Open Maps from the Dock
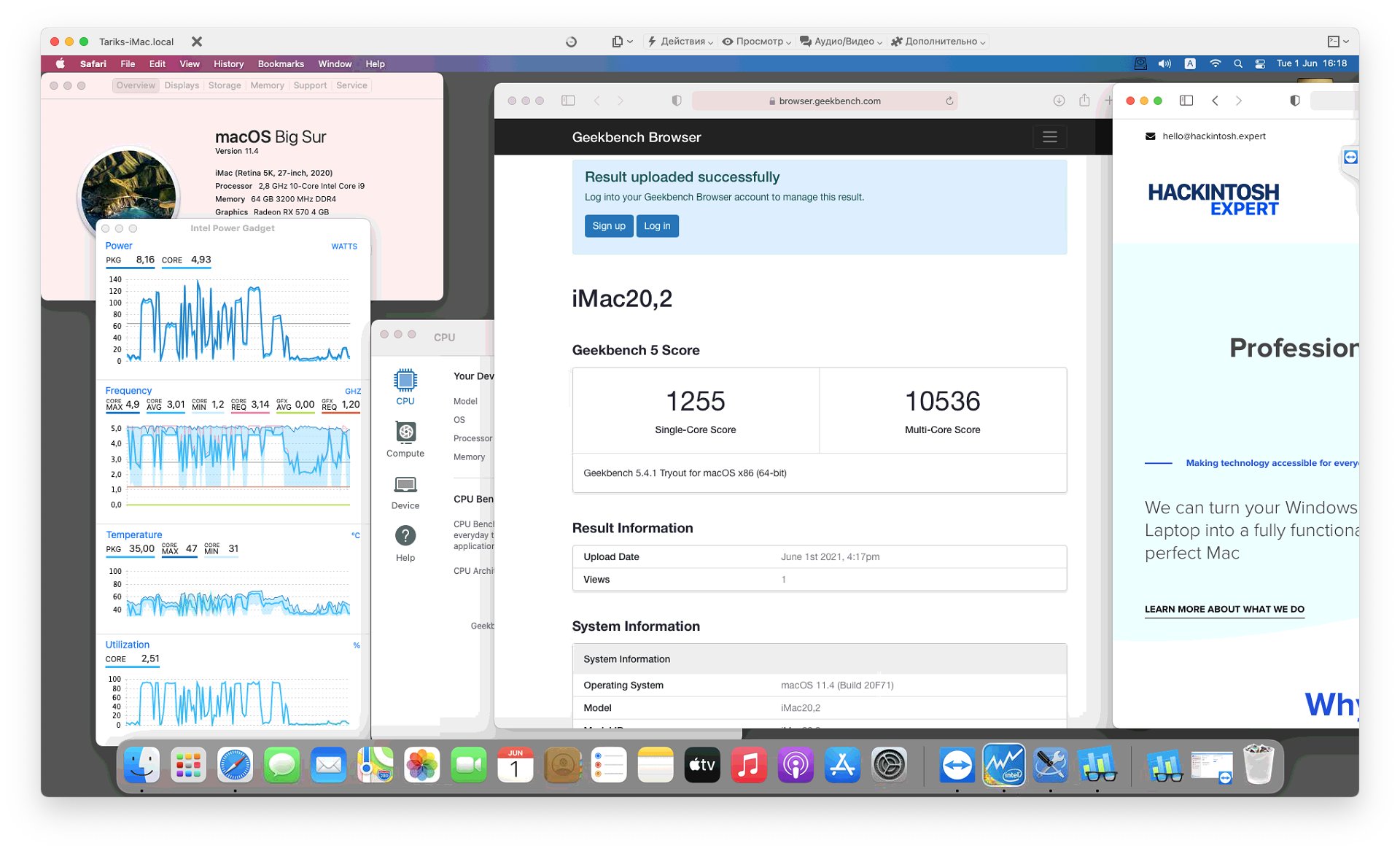 pos(375,766)
